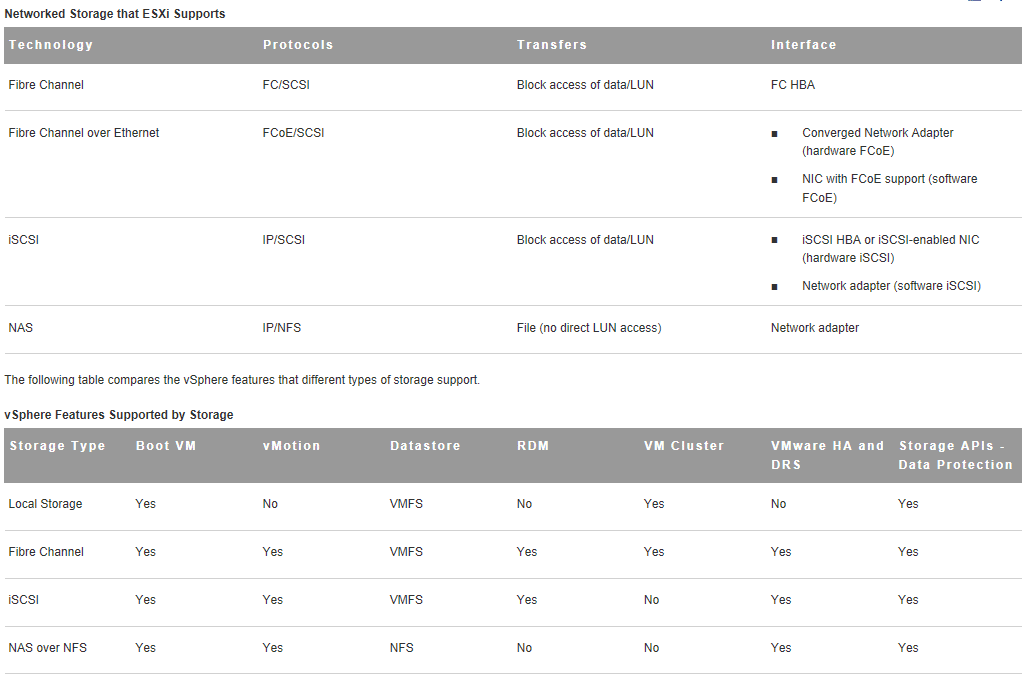1025x682 pixels.
Task: Select the RDM column header
Action: click(x=533, y=446)
